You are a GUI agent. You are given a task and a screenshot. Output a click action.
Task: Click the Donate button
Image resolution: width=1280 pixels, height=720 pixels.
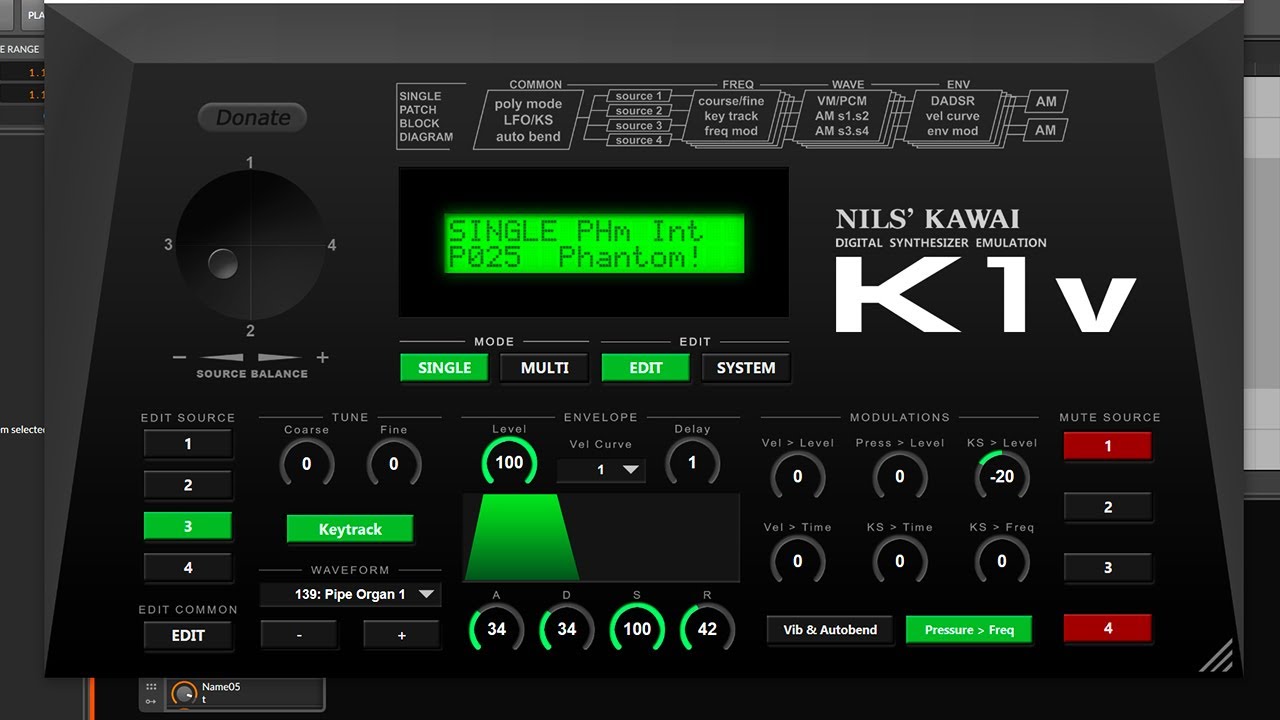(x=252, y=118)
